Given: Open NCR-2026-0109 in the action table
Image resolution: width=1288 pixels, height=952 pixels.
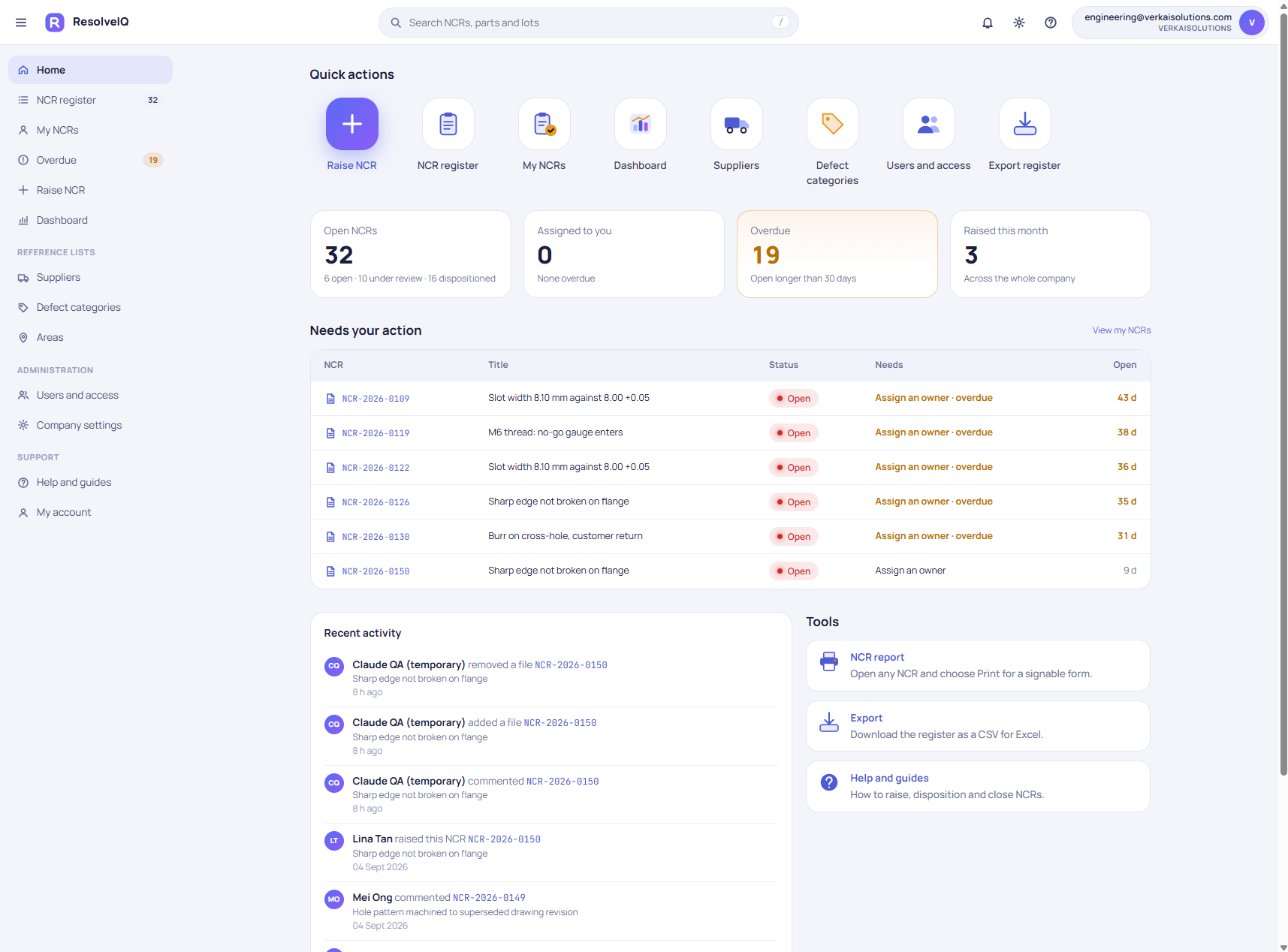Looking at the screenshot, I should point(376,399).
